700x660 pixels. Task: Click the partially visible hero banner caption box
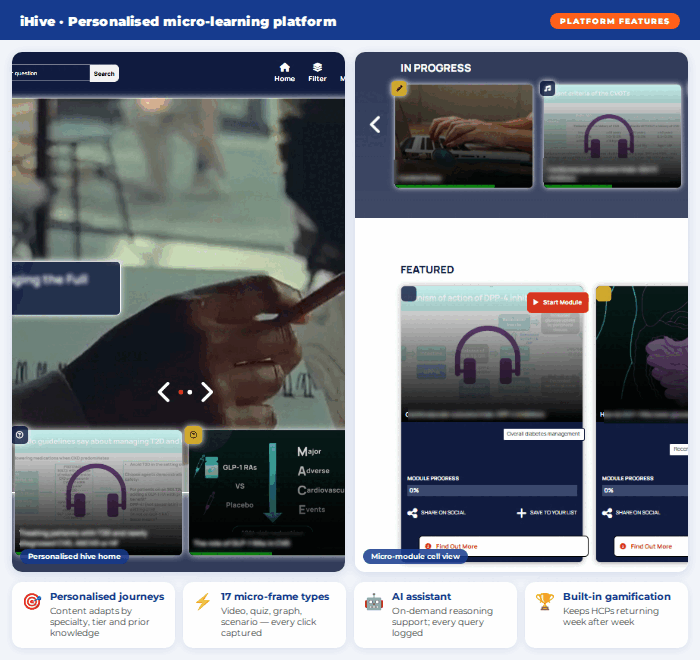66,288
